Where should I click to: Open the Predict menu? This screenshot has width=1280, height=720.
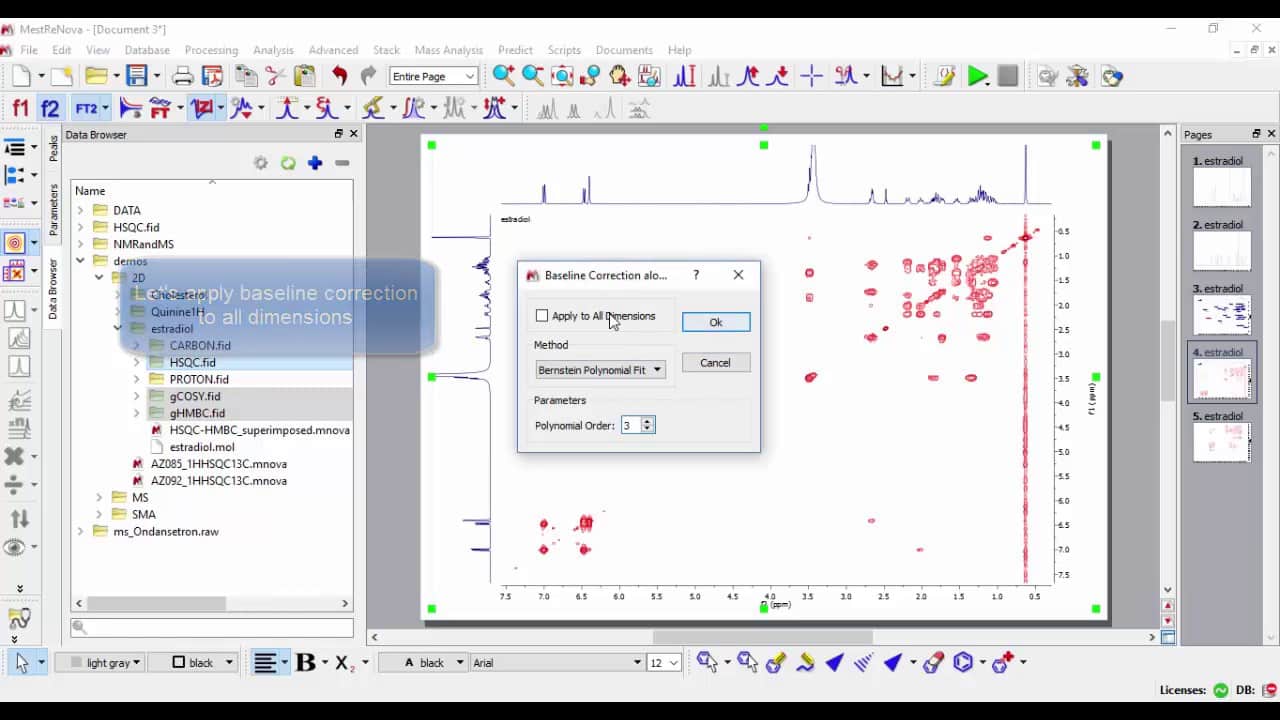click(x=515, y=50)
